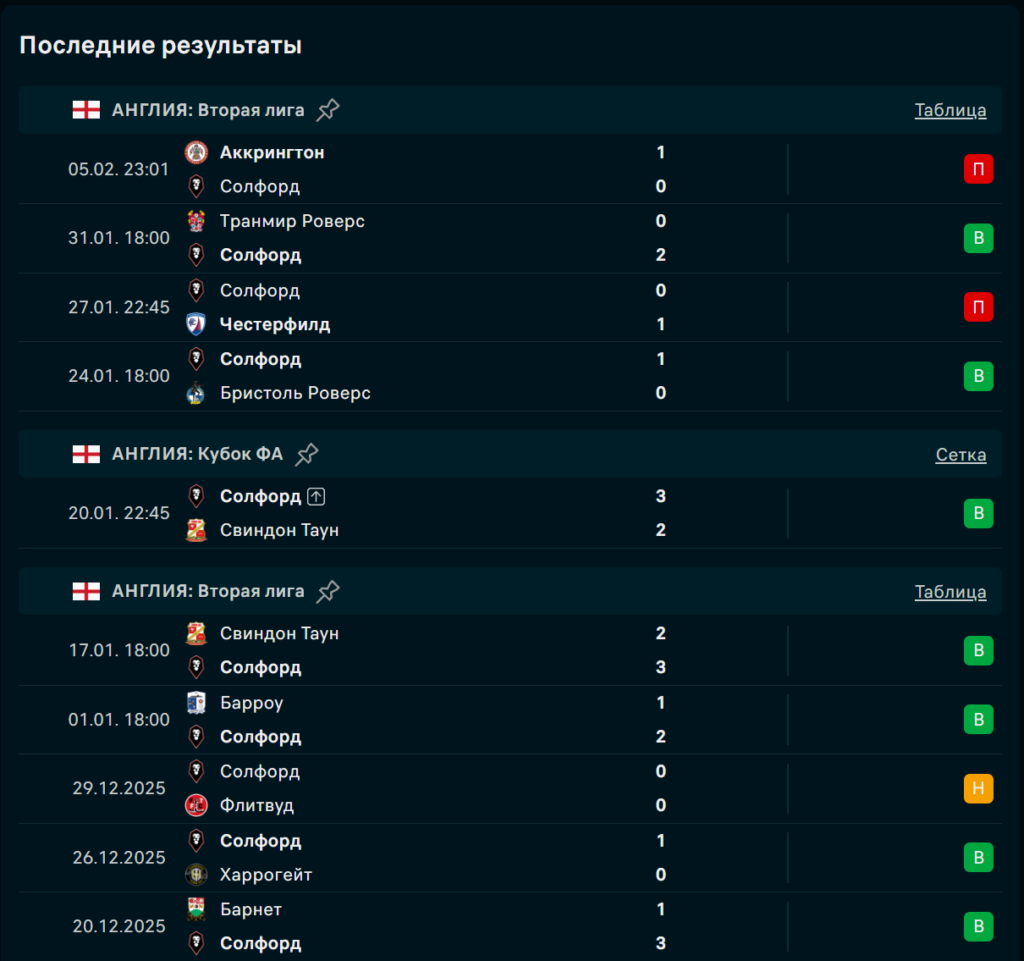Pin the Кубок ФА league section
The width and height of the screenshot is (1024, 961).
307,454
